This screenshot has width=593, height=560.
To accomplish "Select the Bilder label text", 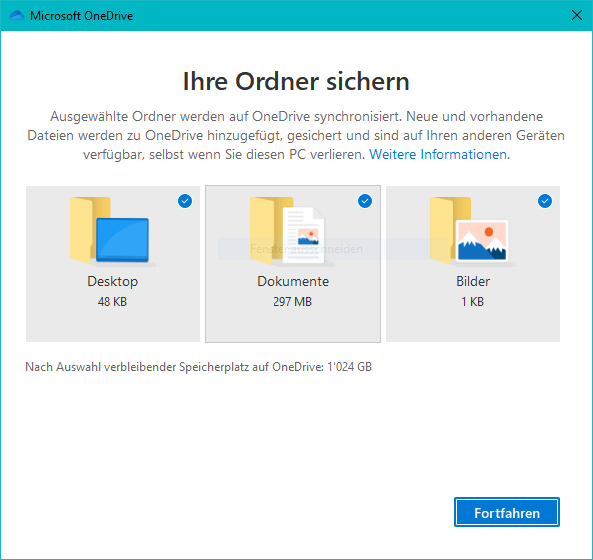I will point(473,281).
